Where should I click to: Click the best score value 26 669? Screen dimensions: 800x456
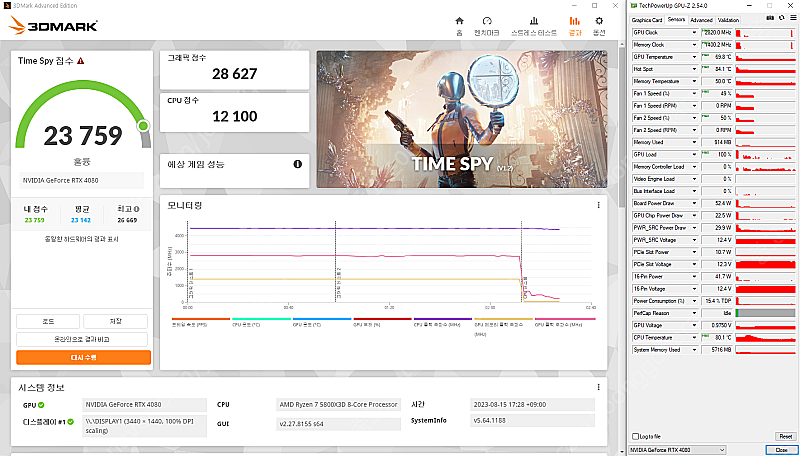point(127,220)
